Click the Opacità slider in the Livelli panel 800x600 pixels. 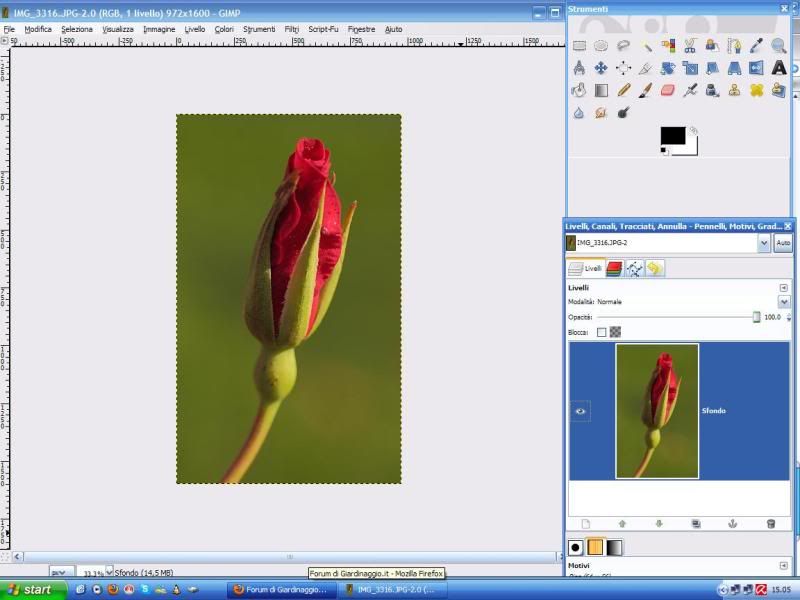[x=677, y=317]
